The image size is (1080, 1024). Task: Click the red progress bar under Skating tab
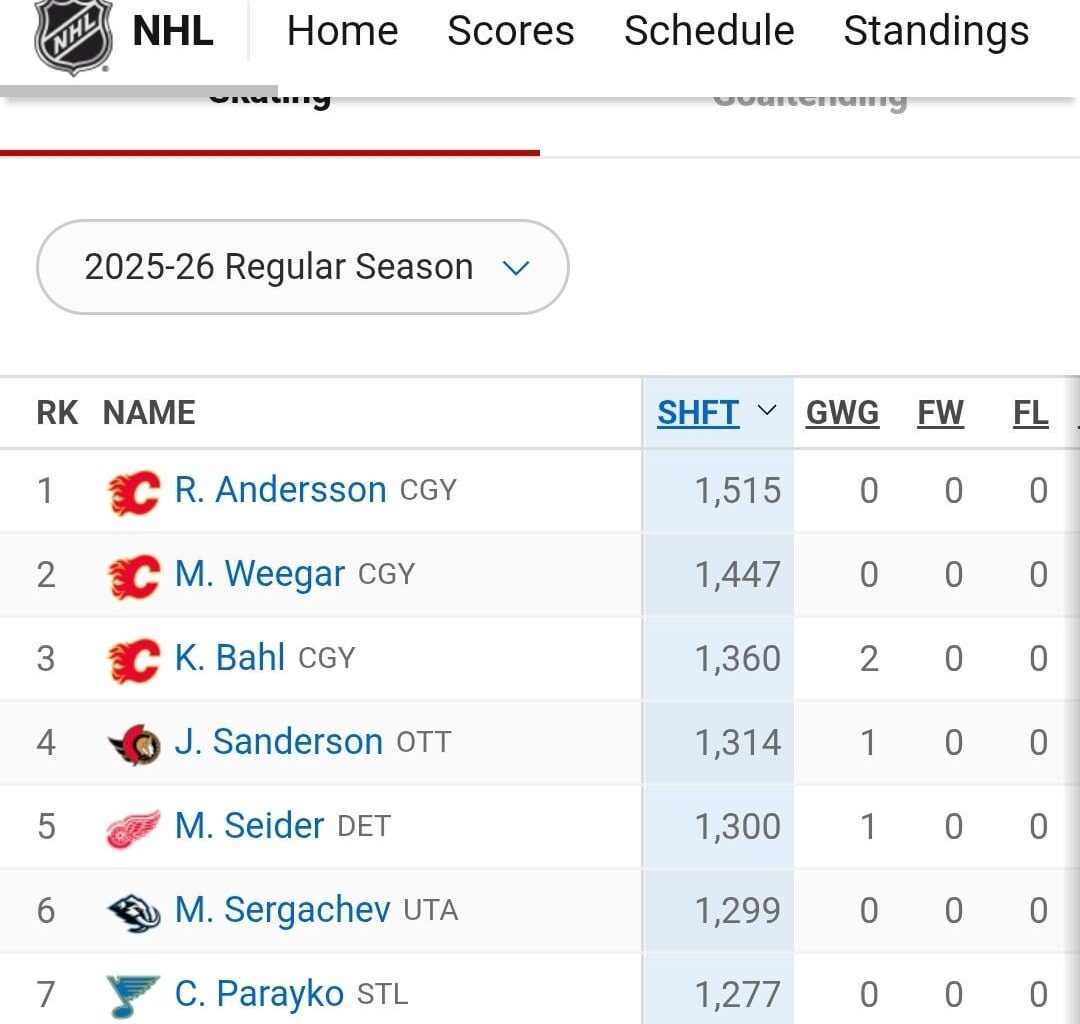(x=270, y=152)
